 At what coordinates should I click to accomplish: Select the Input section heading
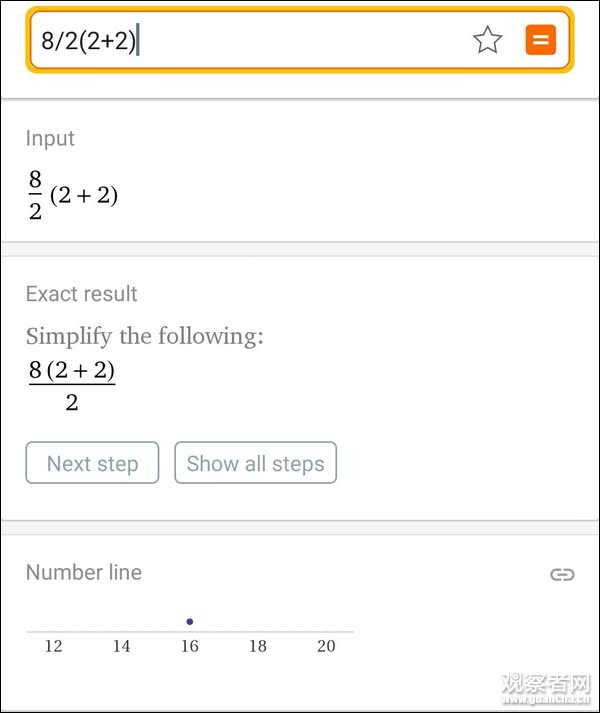click(x=50, y=138)
